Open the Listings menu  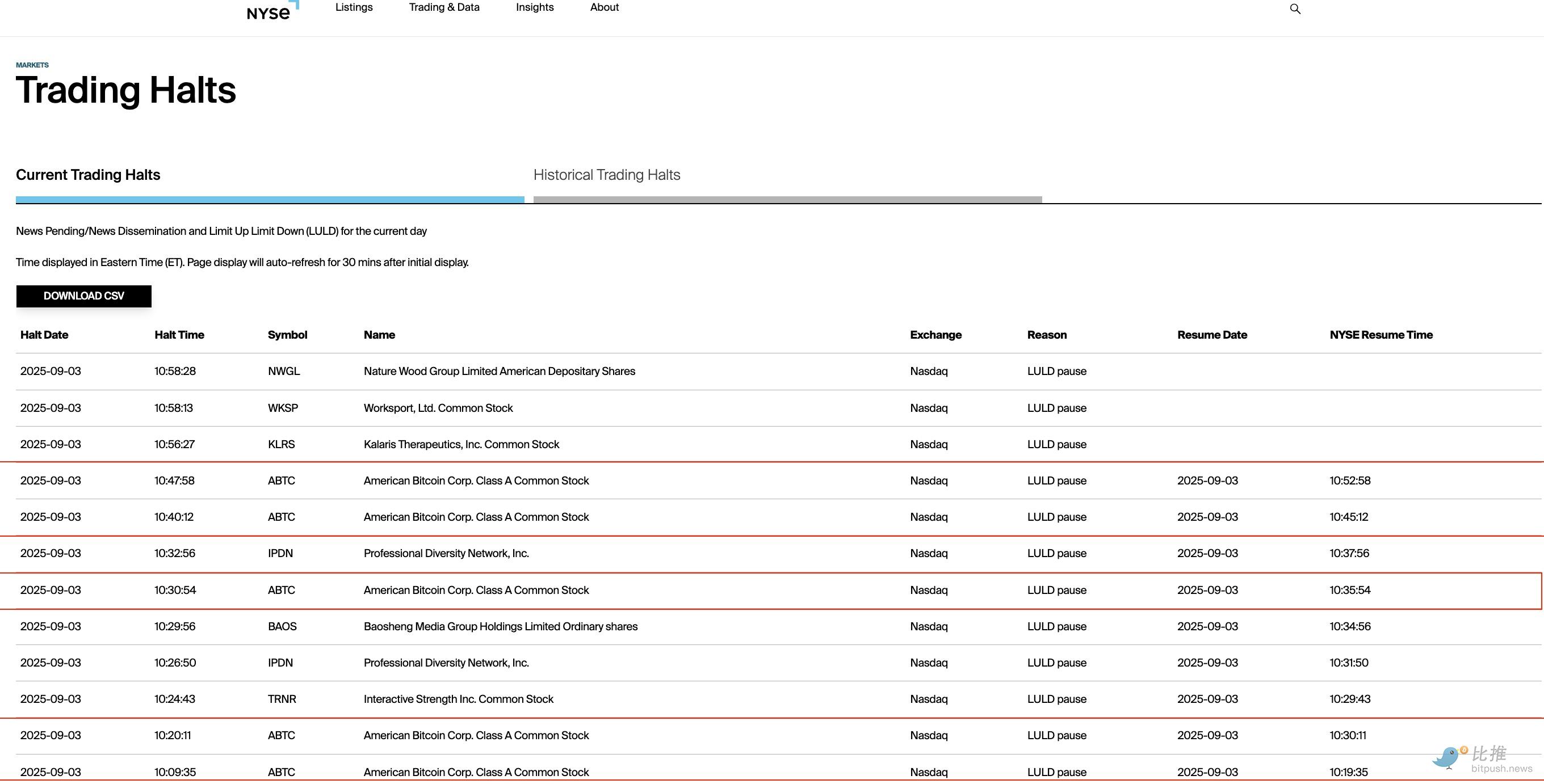[x=354, y=7]
